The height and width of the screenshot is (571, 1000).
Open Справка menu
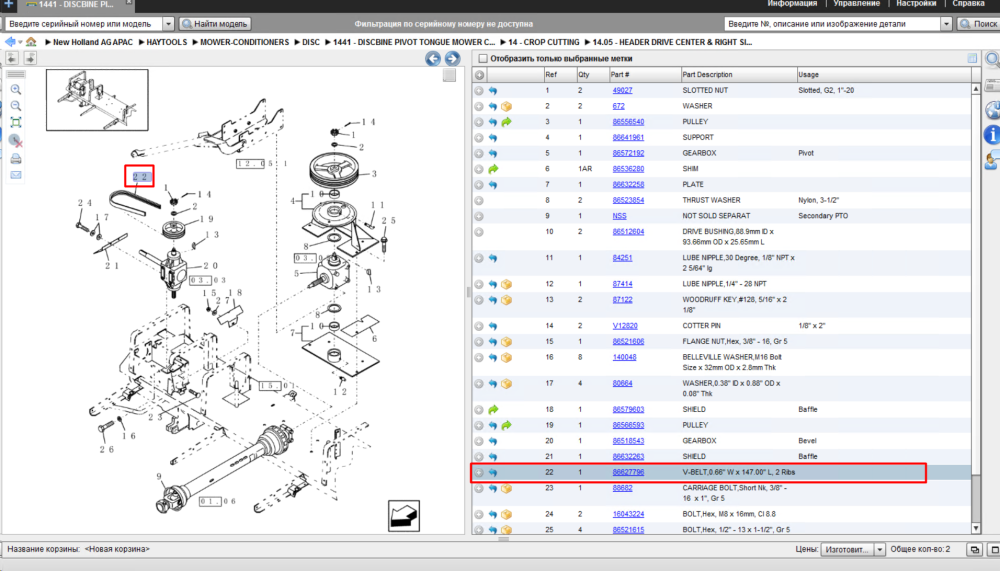click(x=968, y=4)
